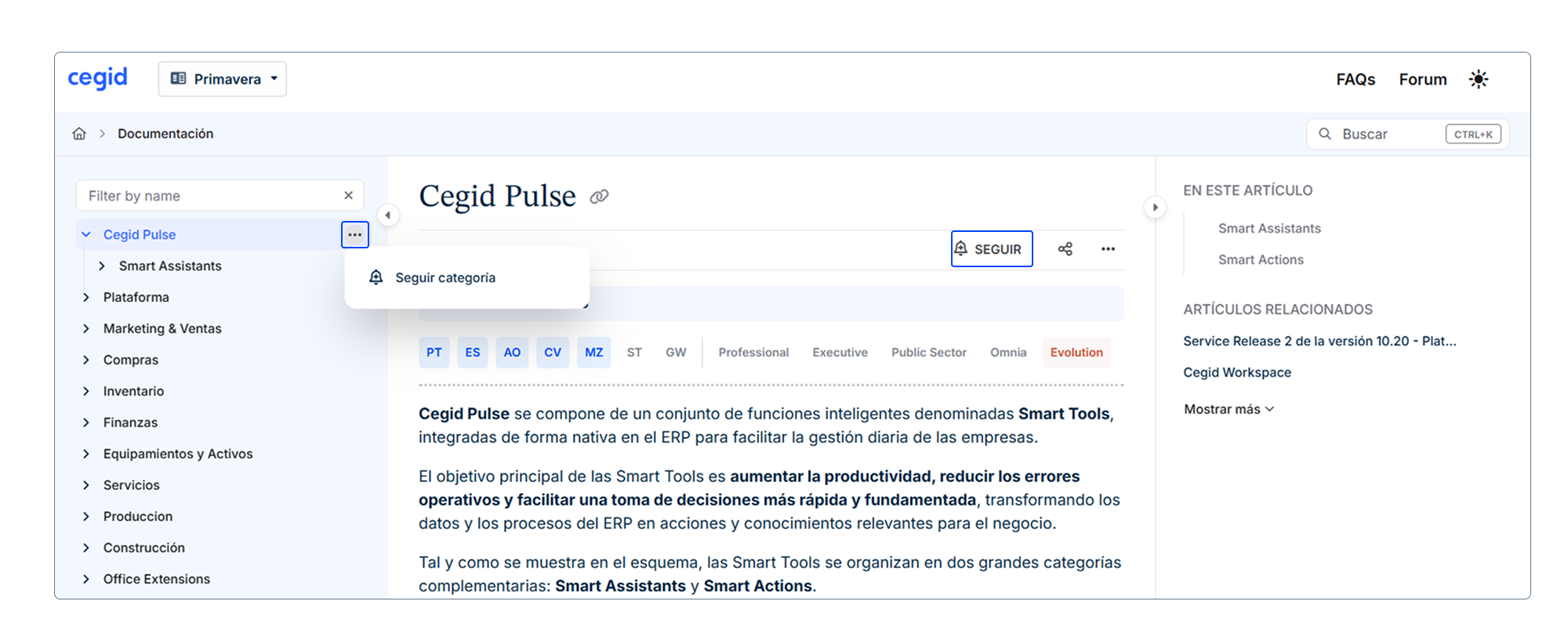Jump to Smart Assistants in article outline
This screenshot has height=641, width=1568.
pos(1269,228)
